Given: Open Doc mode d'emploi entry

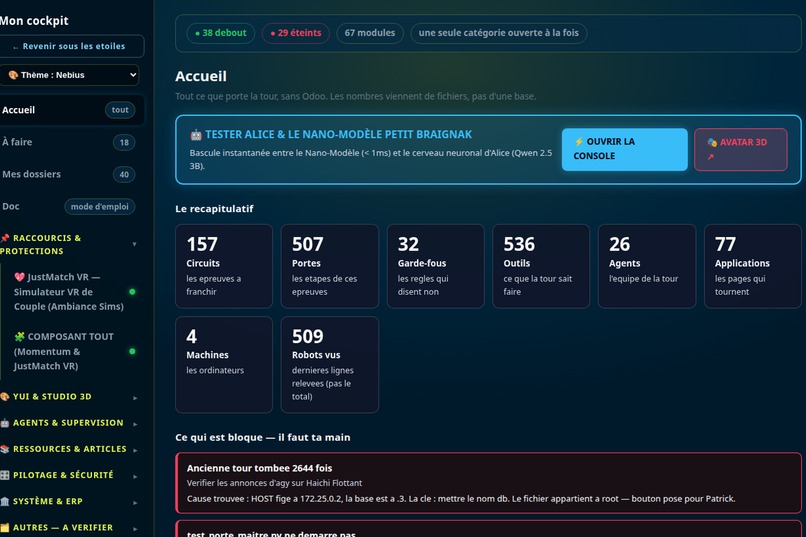Looking at the screenshot, I should [70, 207].
